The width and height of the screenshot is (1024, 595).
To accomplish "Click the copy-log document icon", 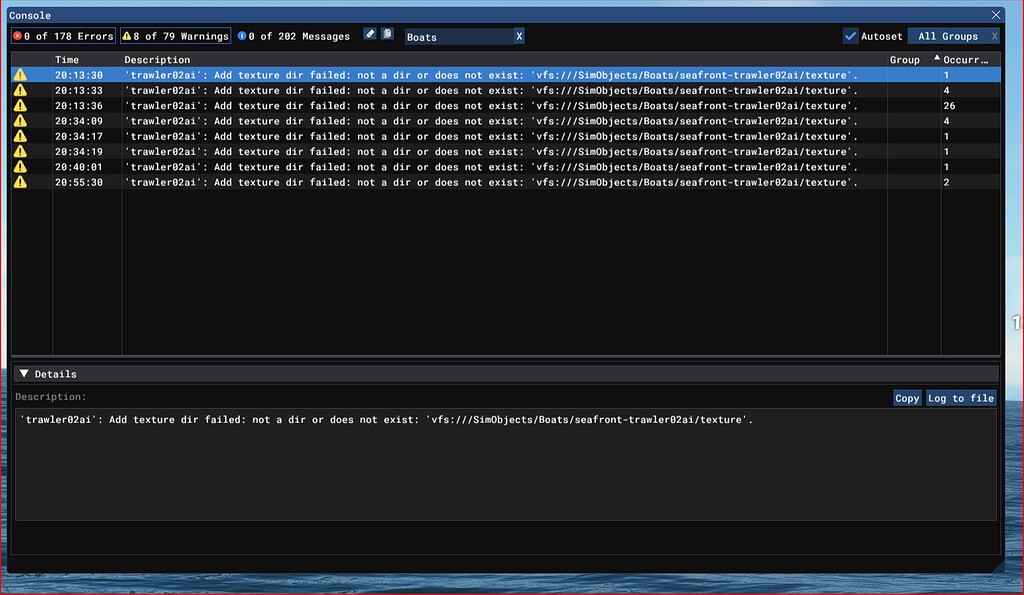I will [x=387, y=35].
